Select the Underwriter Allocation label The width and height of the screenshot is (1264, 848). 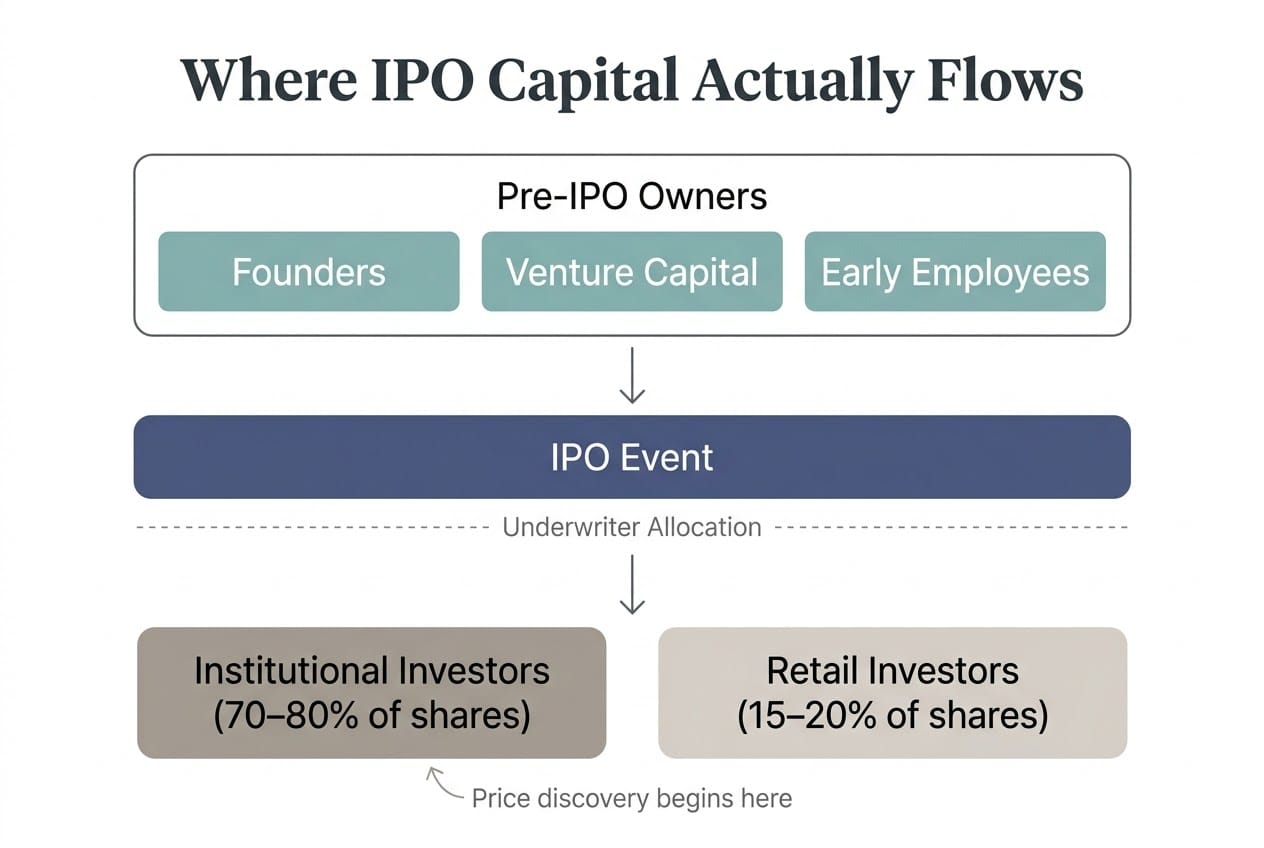click(x=632, y=527)
